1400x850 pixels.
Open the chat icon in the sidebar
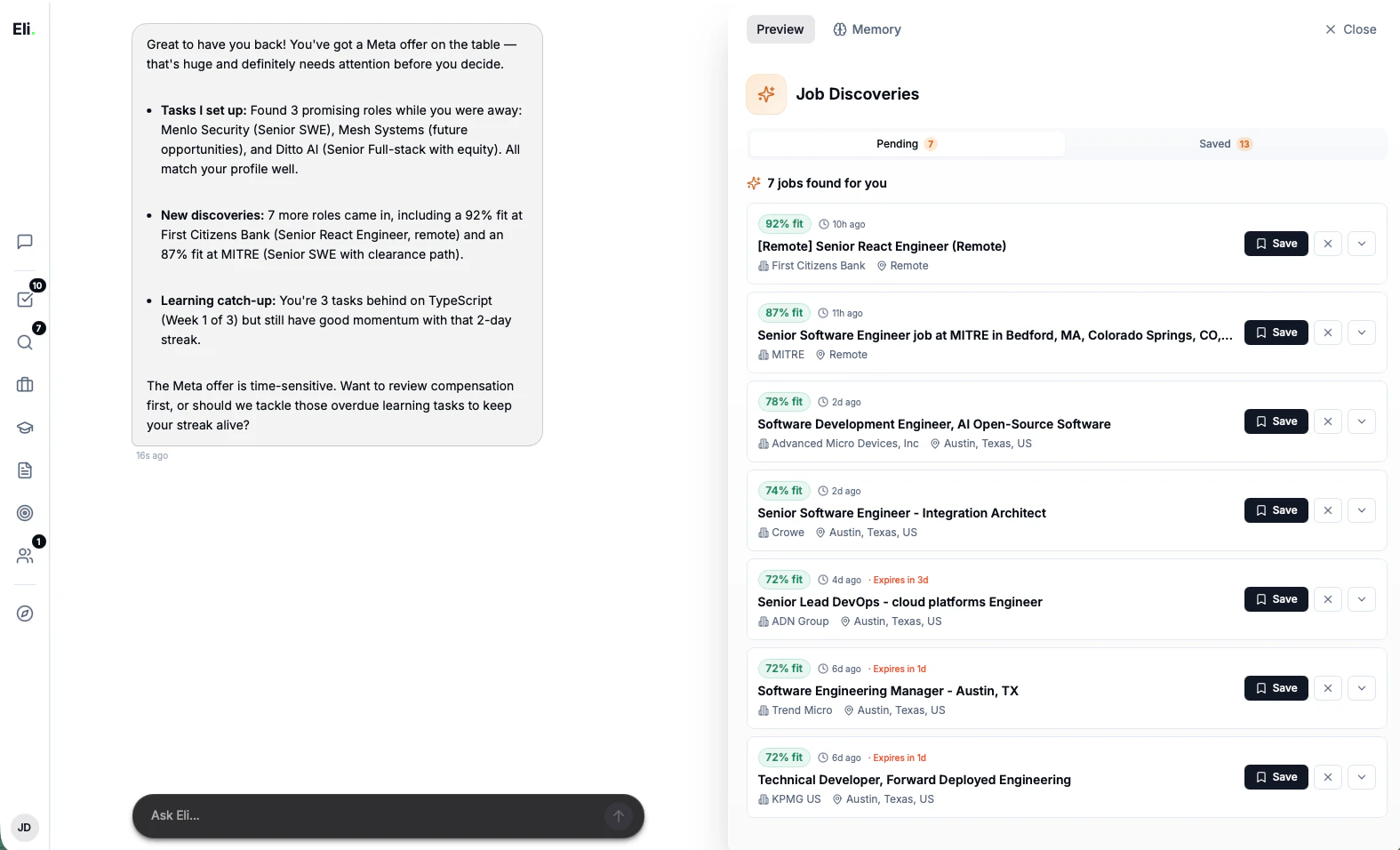(x=25, y=242)
